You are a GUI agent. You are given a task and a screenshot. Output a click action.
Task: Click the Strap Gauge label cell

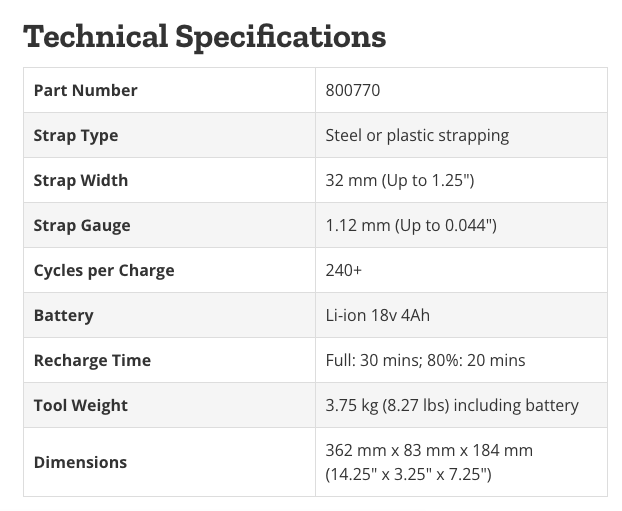coord(82,225)
